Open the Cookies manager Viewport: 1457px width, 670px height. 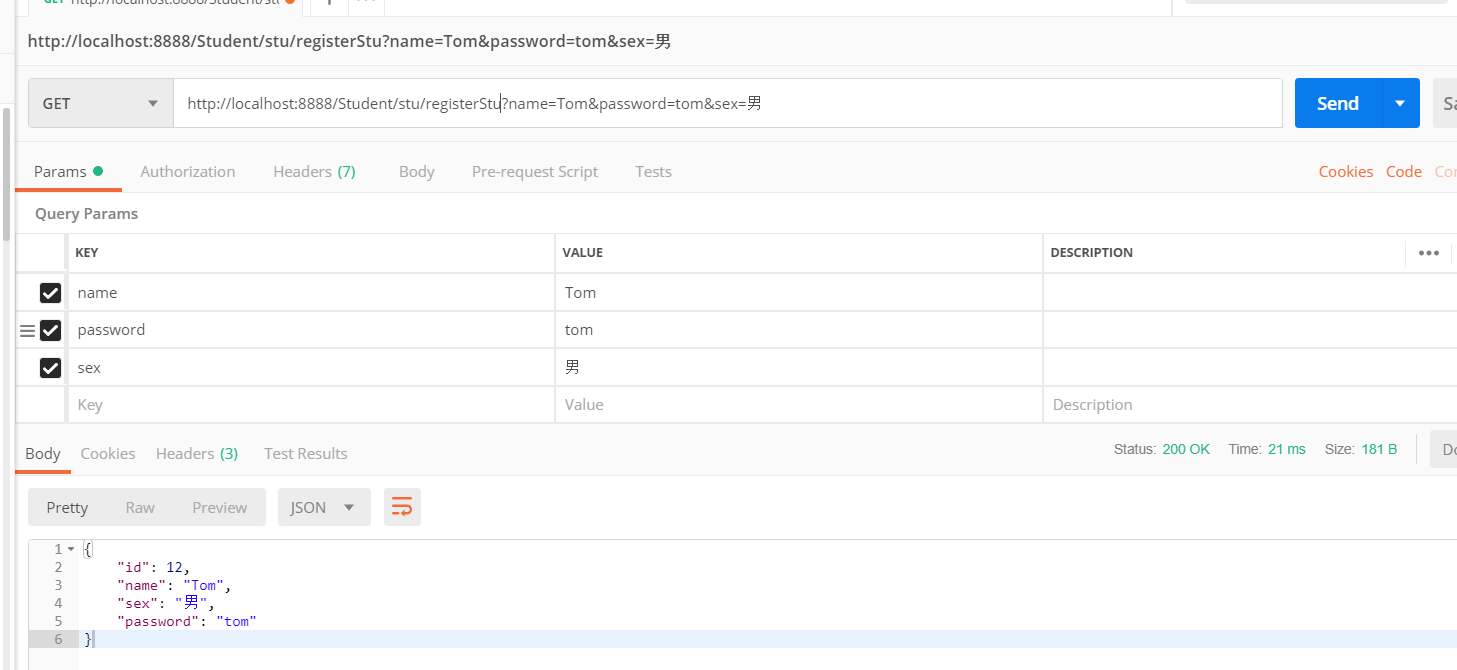1345,171
